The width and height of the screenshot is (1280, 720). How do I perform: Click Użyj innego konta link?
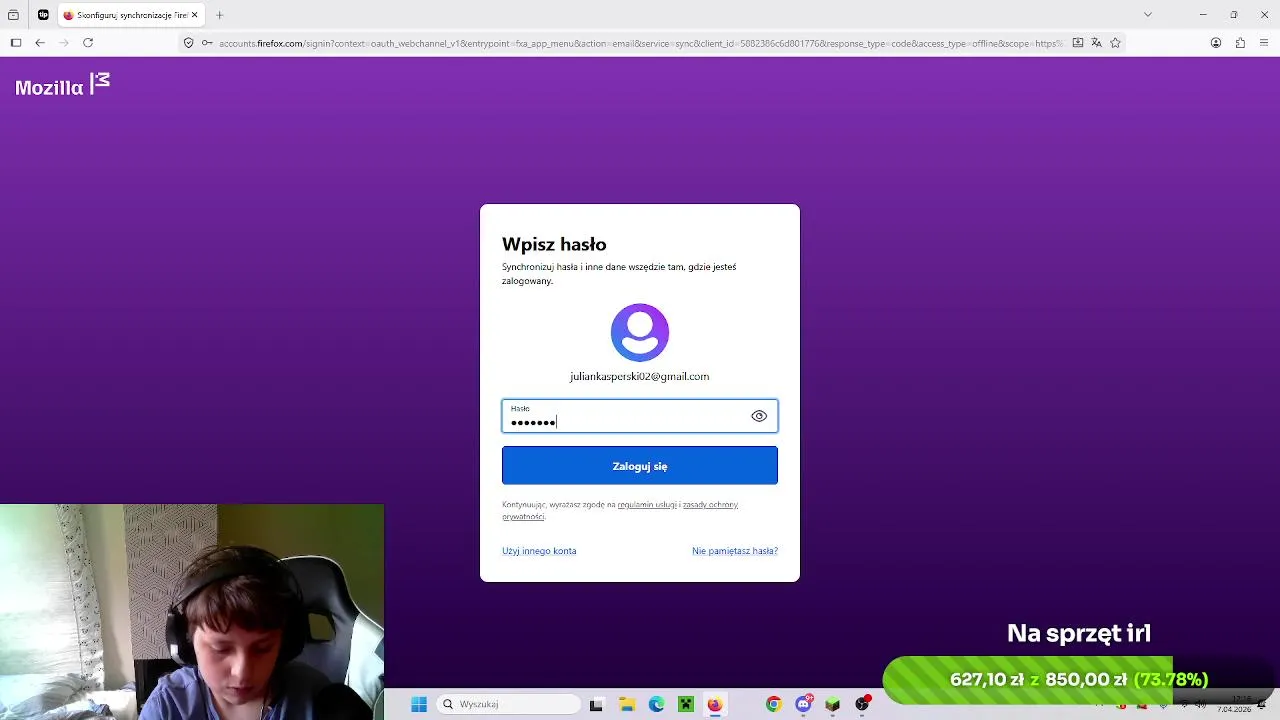[539, 551]
